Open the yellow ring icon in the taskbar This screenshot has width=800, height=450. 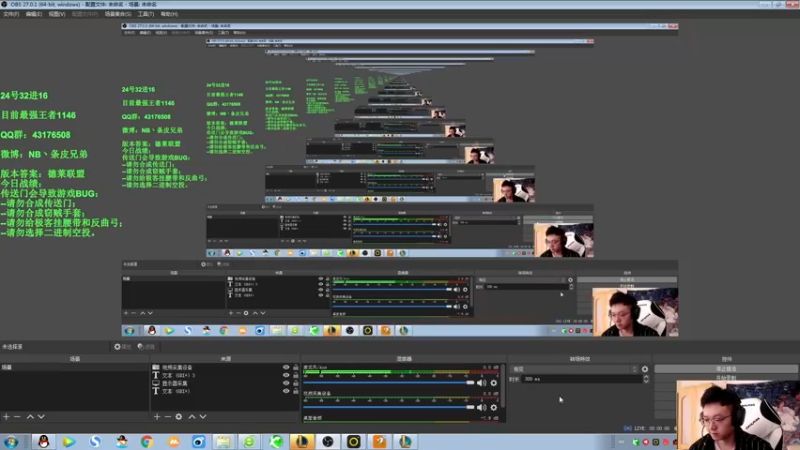point(354,441)
